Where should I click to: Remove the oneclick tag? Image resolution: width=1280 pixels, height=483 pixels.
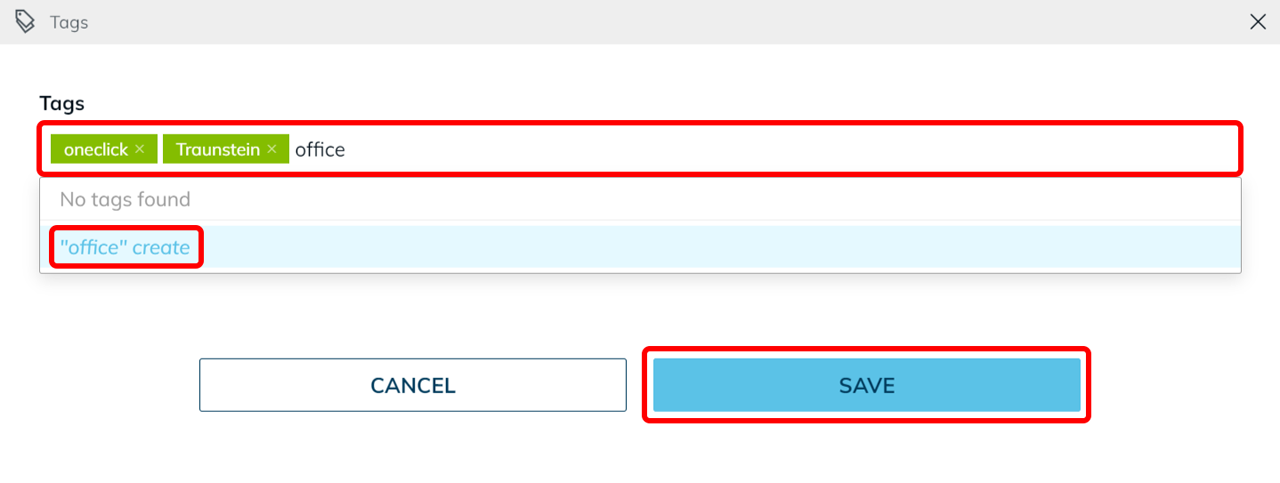point(140,149)
